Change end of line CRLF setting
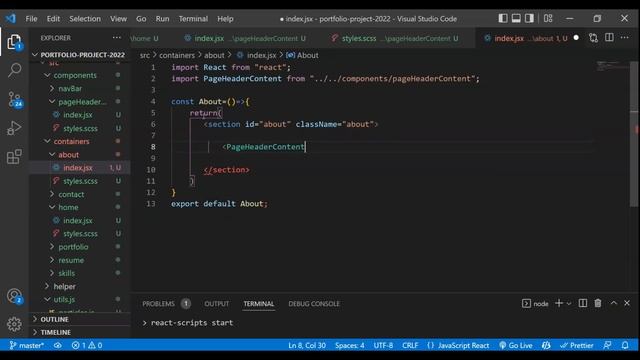This screenshot has width=640, height=360. tap(410, 345)
